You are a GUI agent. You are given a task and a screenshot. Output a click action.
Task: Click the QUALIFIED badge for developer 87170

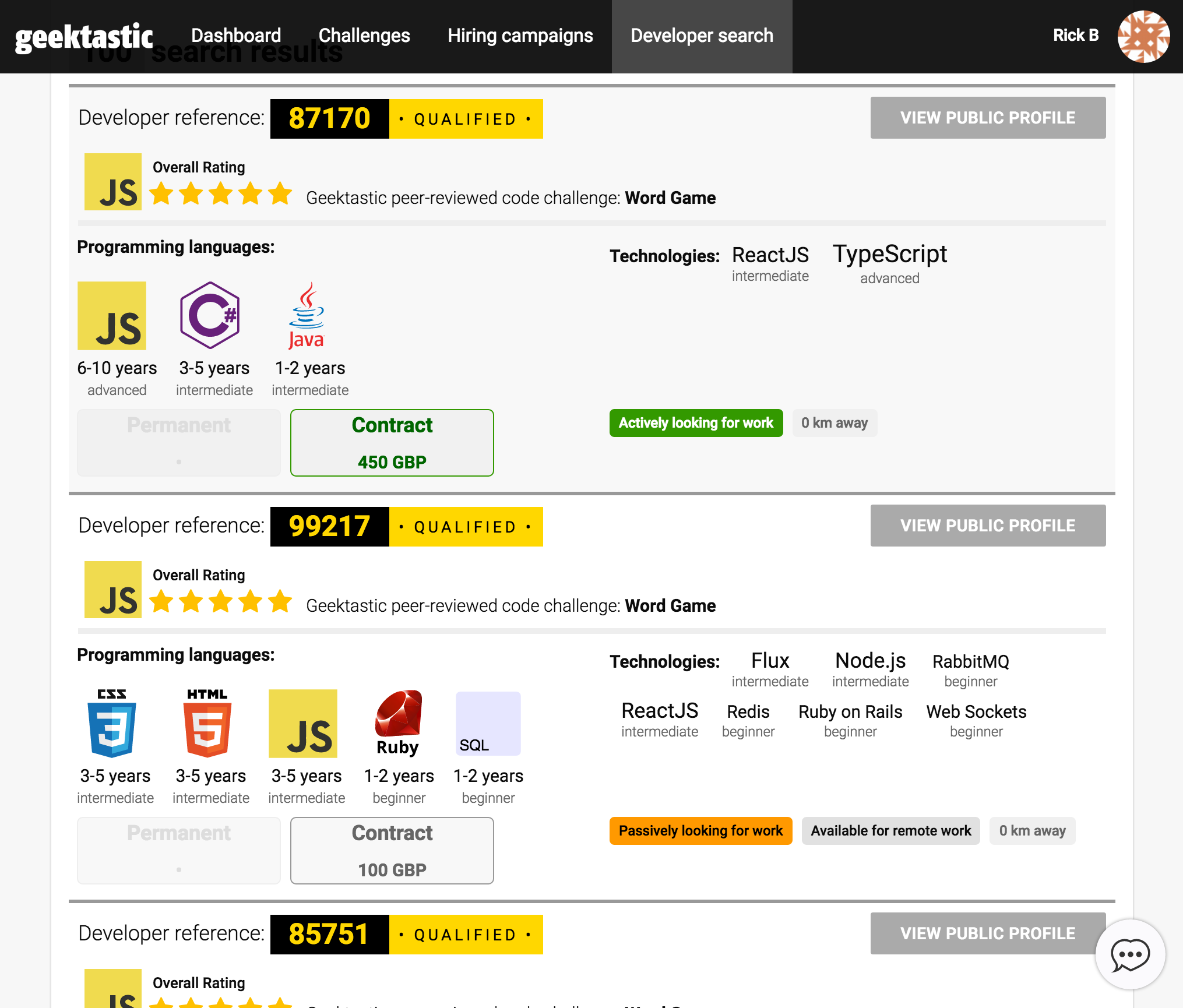pos(466,119)
